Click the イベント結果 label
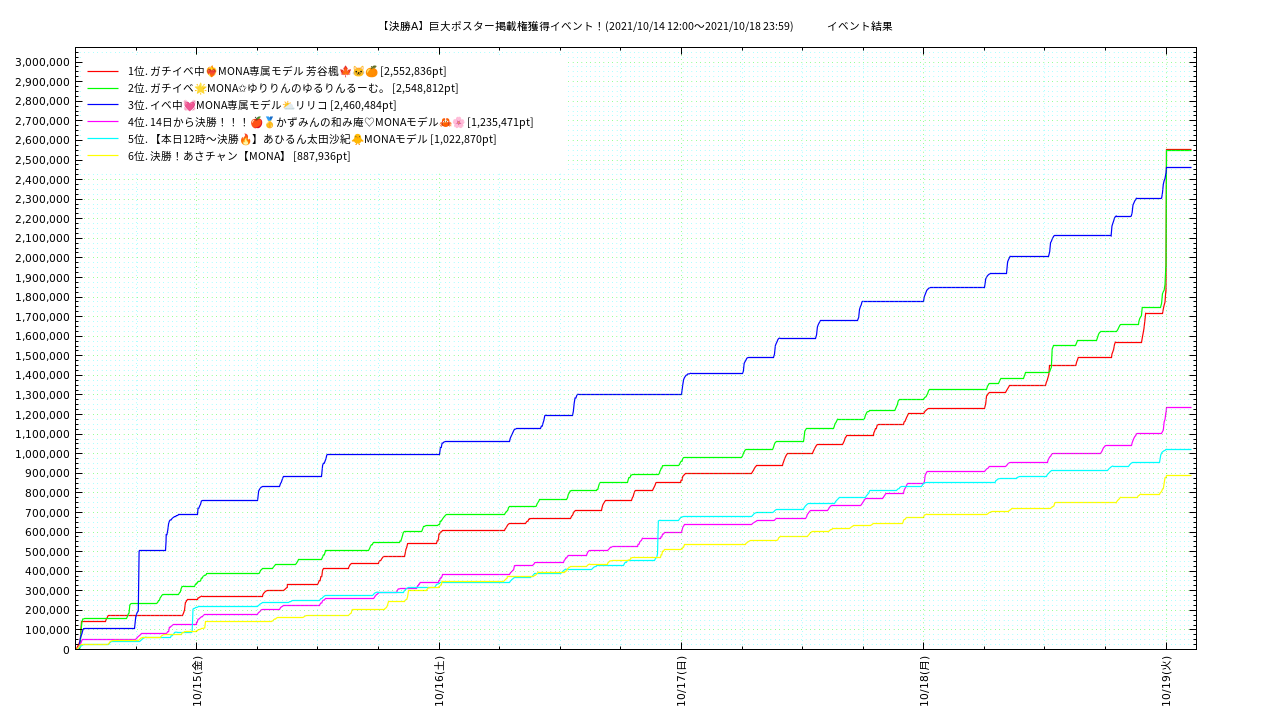 860,26
